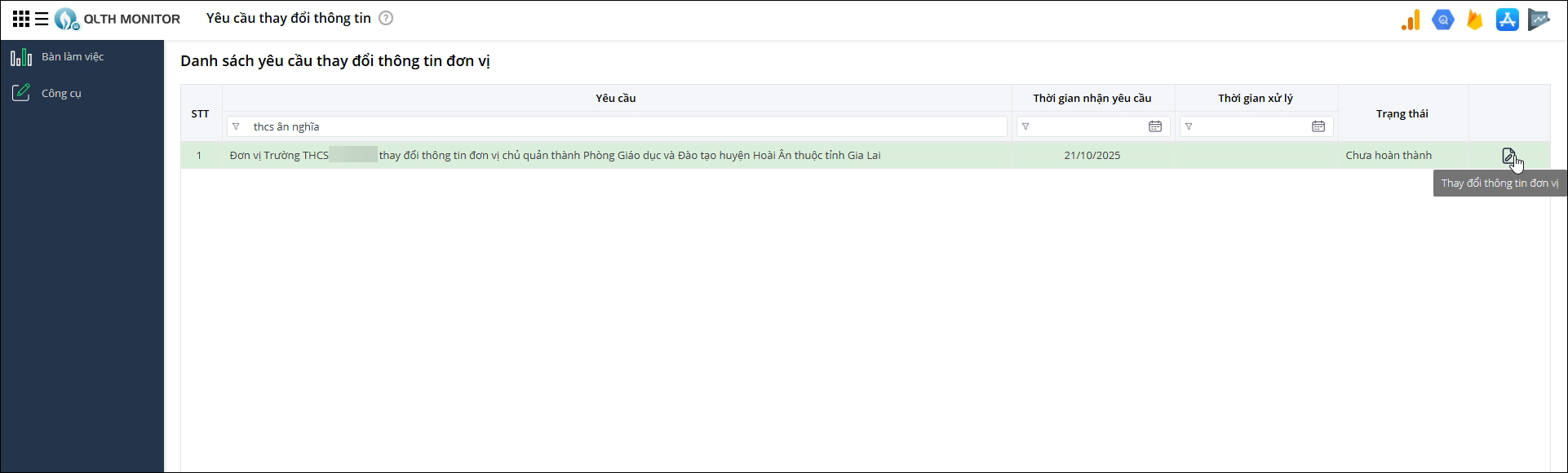Toggle the hamburger sidebar menu
1568x473 pixels.
42,19
